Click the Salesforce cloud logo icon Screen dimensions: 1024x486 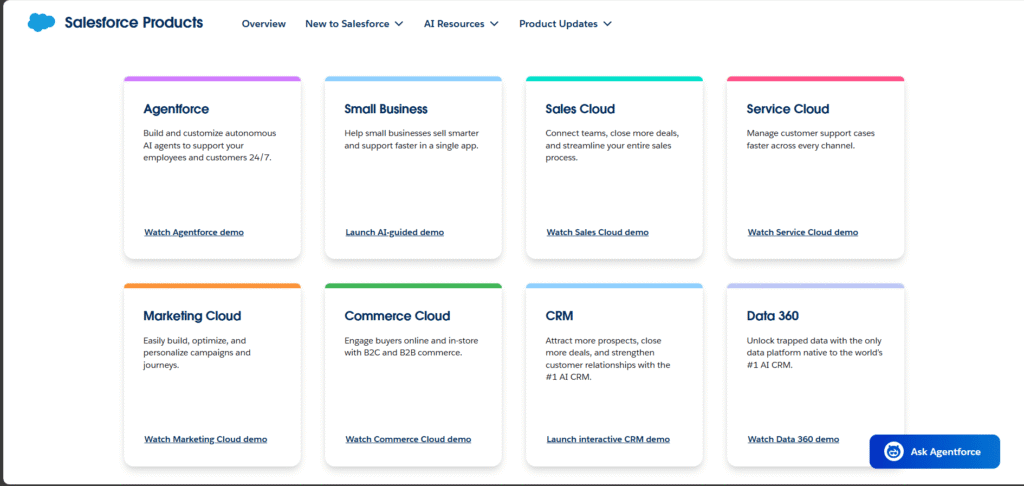click(x=42, y=22)
